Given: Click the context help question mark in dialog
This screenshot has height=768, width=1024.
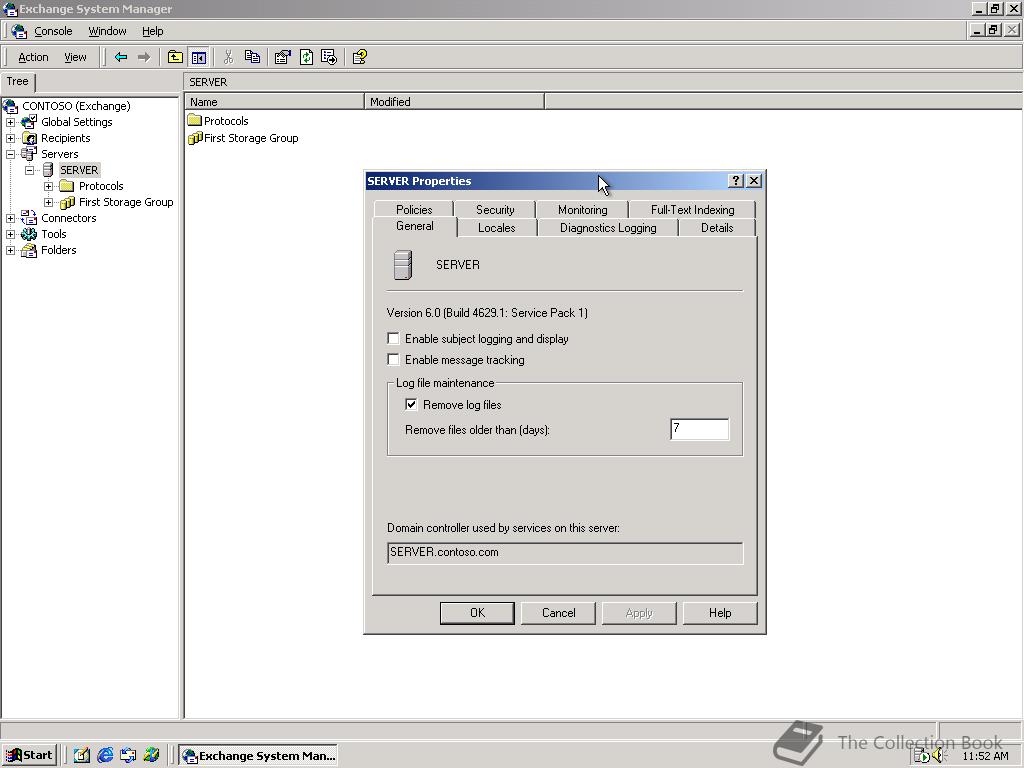Looking at the screenshot, I should [736, 181].
